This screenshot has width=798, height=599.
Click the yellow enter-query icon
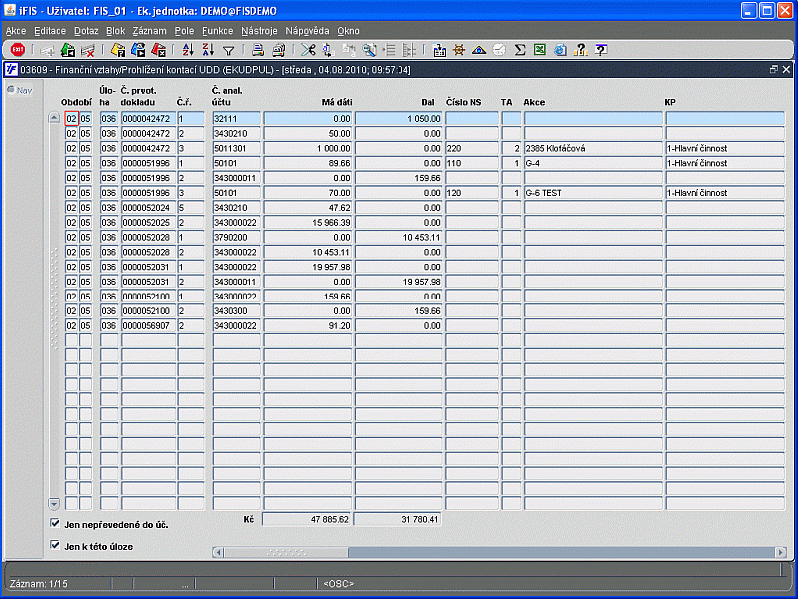pyautogui.click(x=118, y=50)
